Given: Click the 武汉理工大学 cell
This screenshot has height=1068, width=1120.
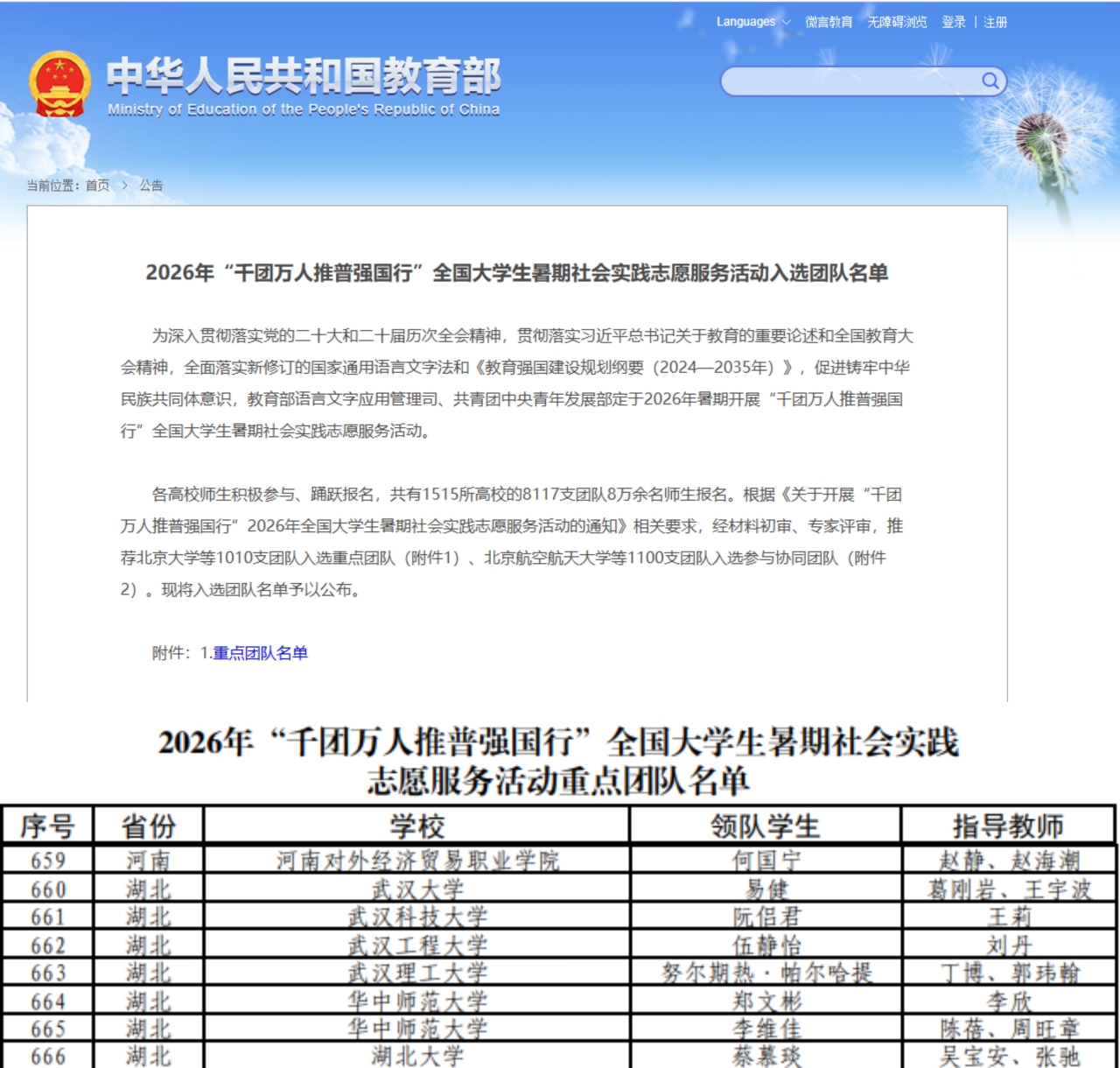Looking at the screenshot, I should (x=417, y=973).
